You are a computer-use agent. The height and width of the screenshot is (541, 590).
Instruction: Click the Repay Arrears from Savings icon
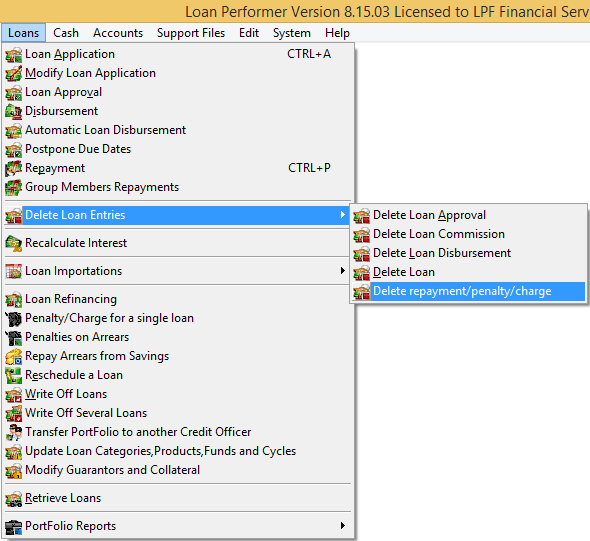(14, 356)
